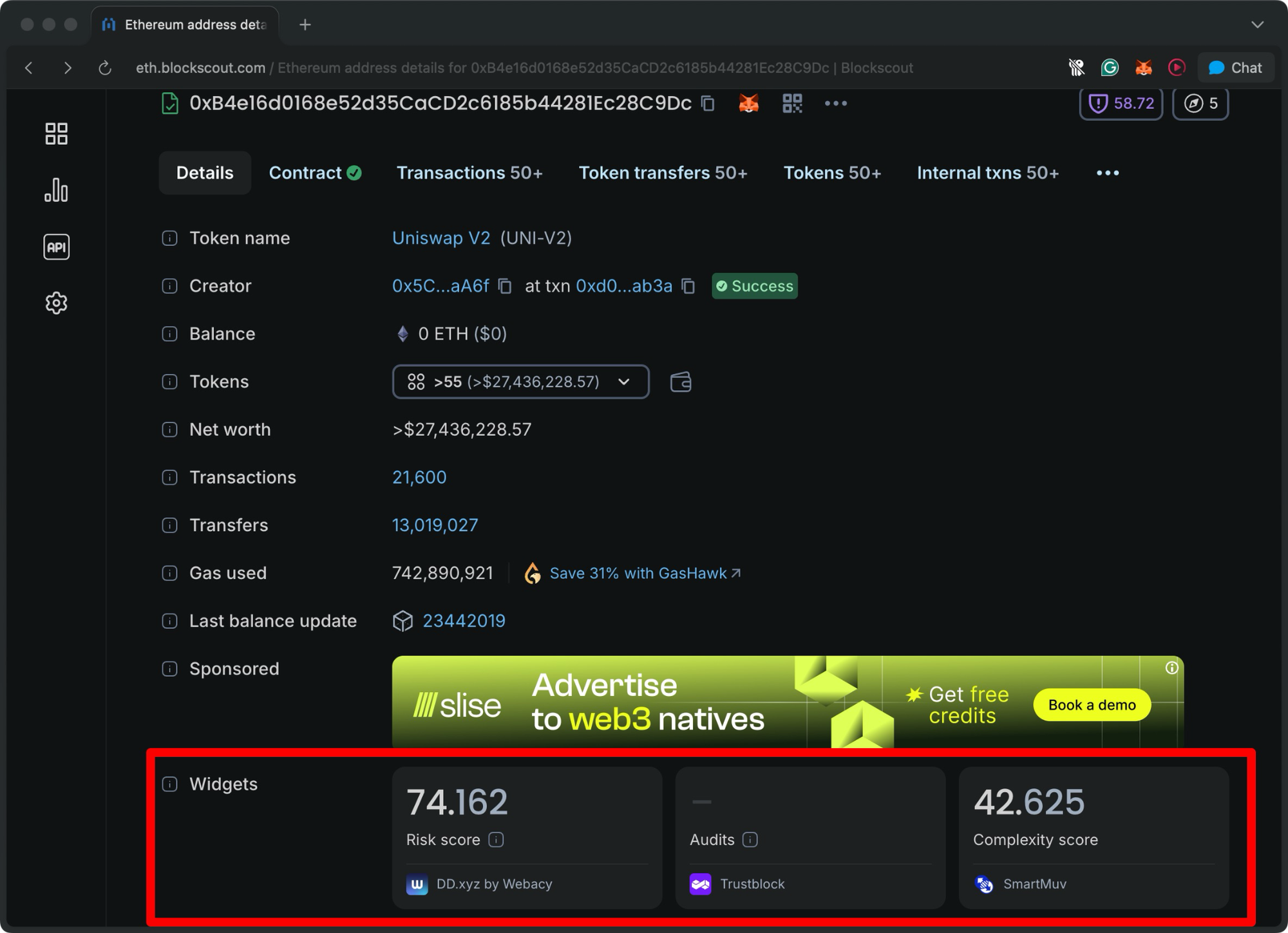
Task: Open the settings gear in the sidebar
Action: click(56, 303)
